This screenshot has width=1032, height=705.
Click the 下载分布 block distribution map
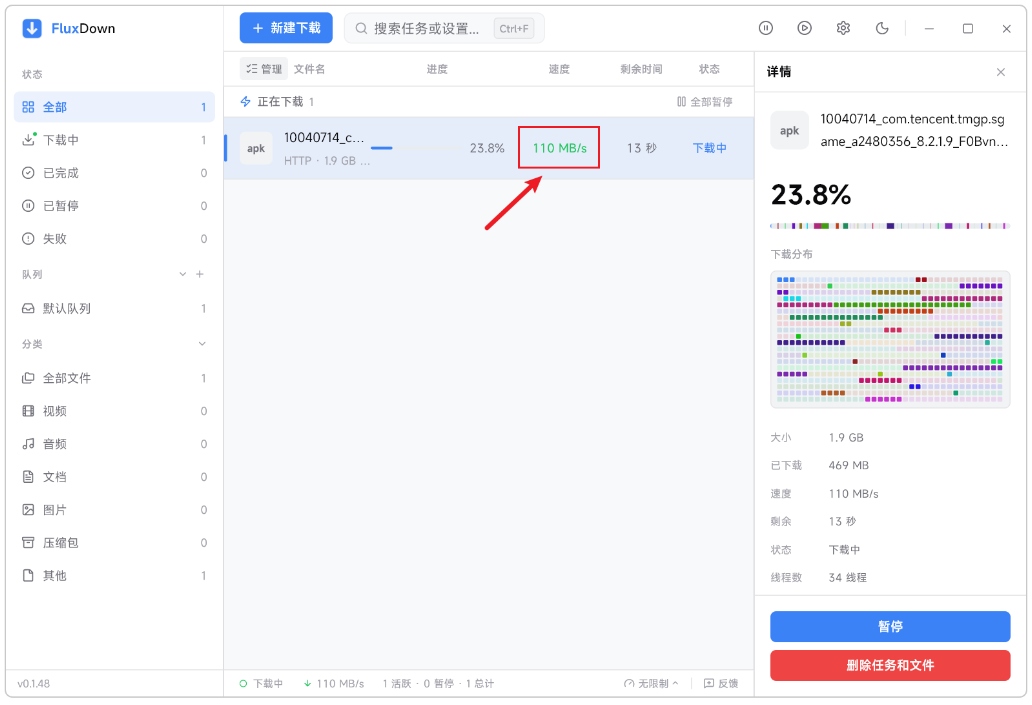coord(890,340)
